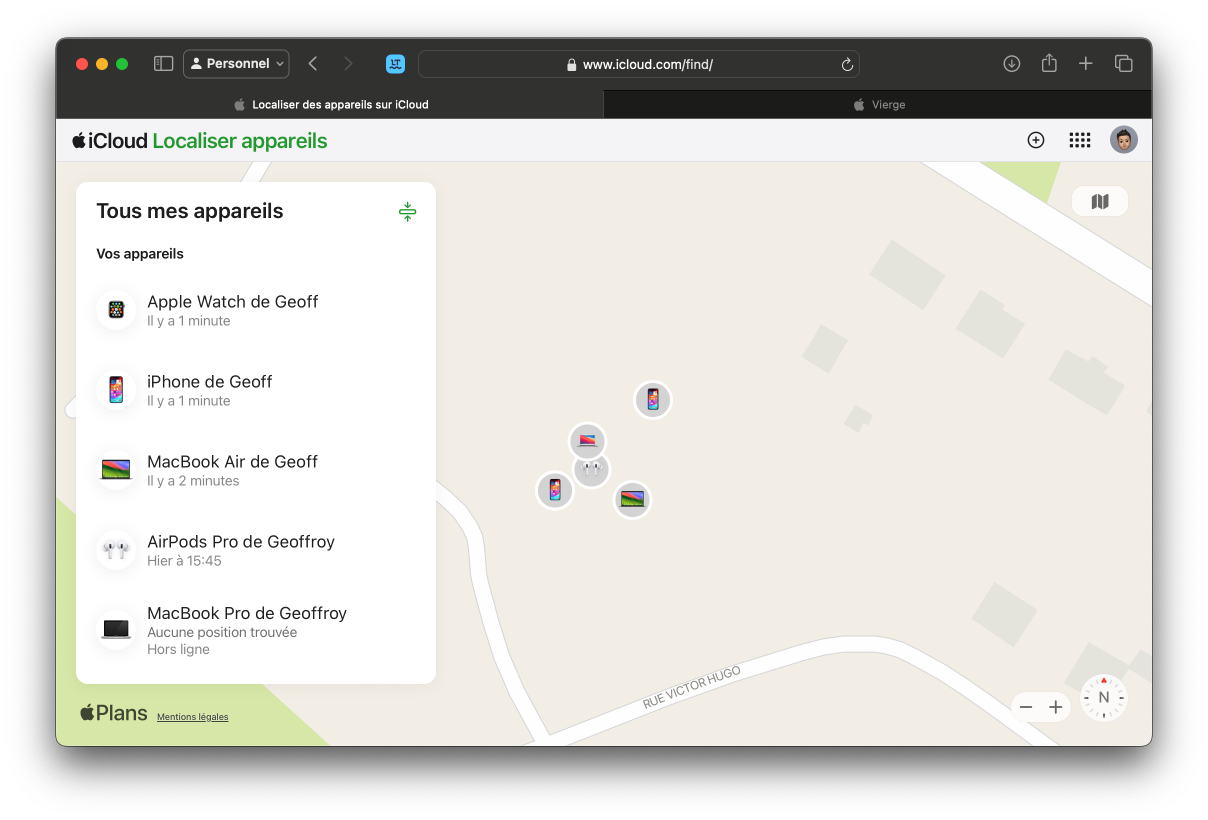Click the Tous mes appareils heading
This screenshot has height=820, width=1208.
click(190, 211)
